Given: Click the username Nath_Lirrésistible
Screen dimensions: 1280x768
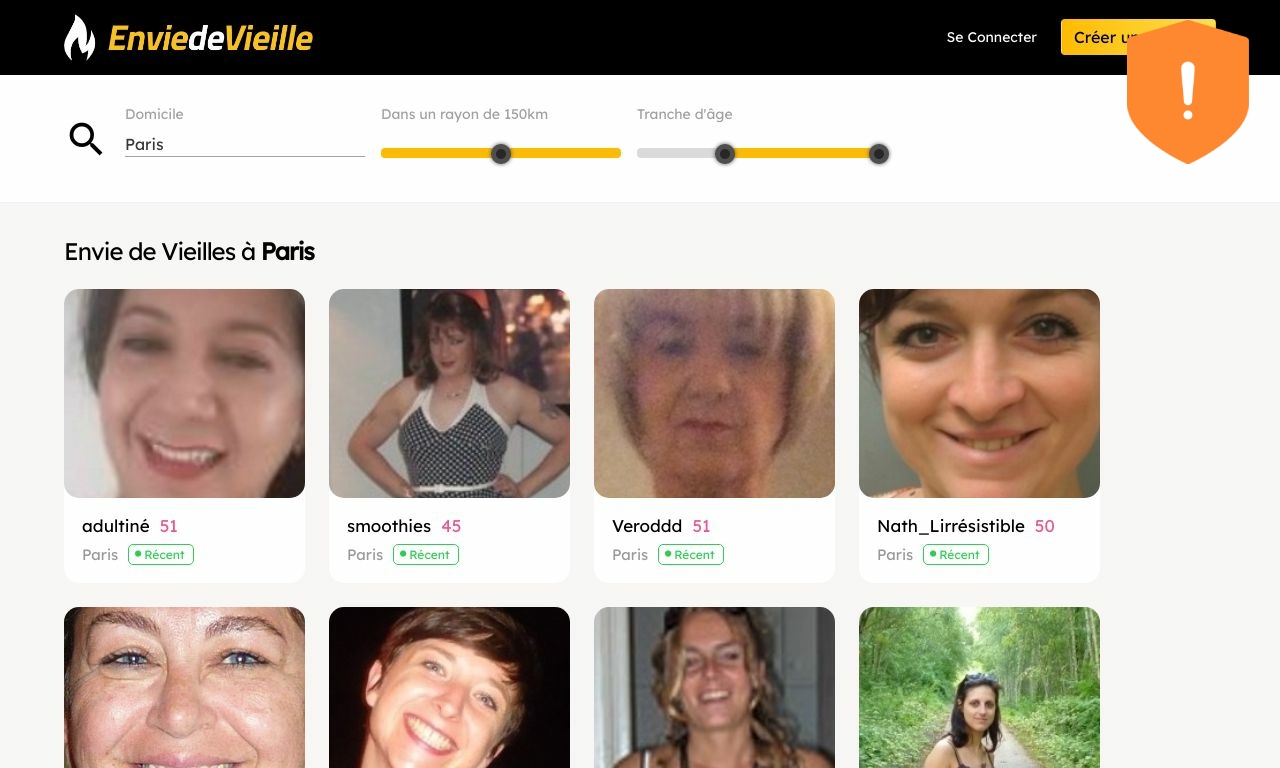Looking at the screenshot, I should click(x=951, y=526).
